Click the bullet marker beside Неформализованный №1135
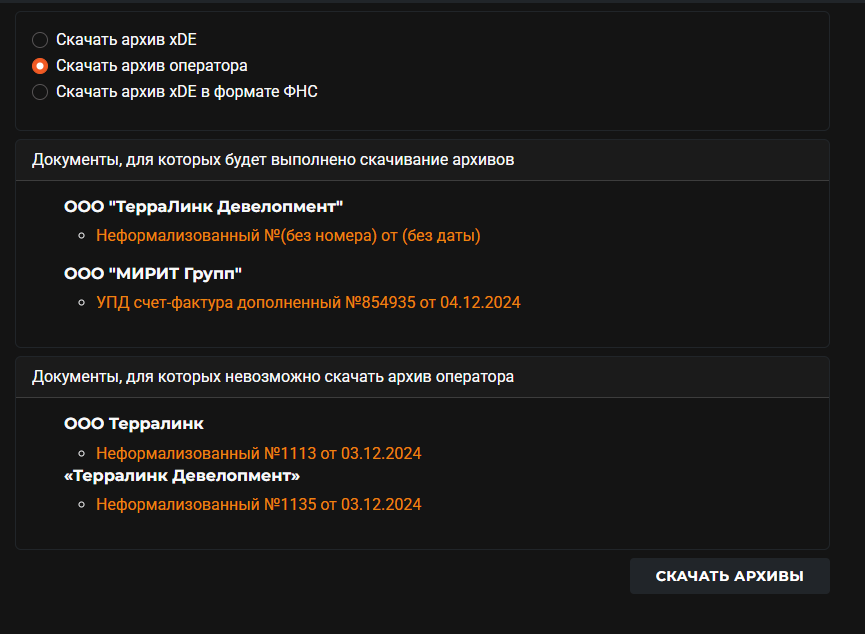Screen dimensions: 865x634 point(82,504)
